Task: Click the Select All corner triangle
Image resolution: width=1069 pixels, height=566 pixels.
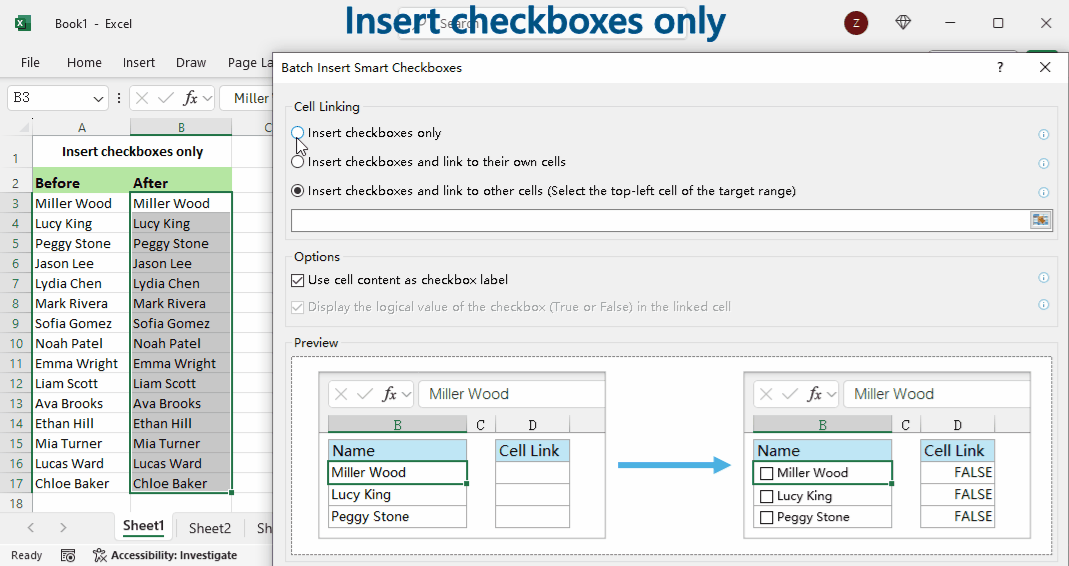Action: pyautogui.click(x=25, y=127)
